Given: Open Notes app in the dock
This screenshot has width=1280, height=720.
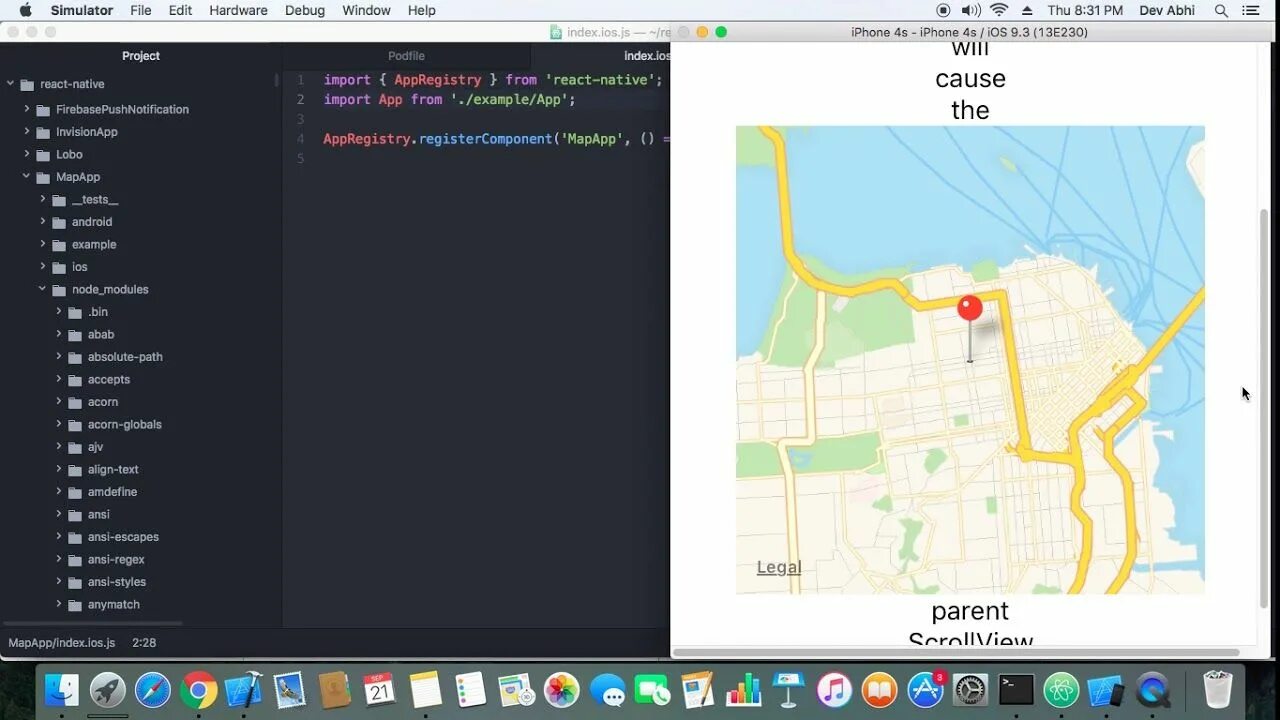Looking at the screenshot, I should pos(425,690).
